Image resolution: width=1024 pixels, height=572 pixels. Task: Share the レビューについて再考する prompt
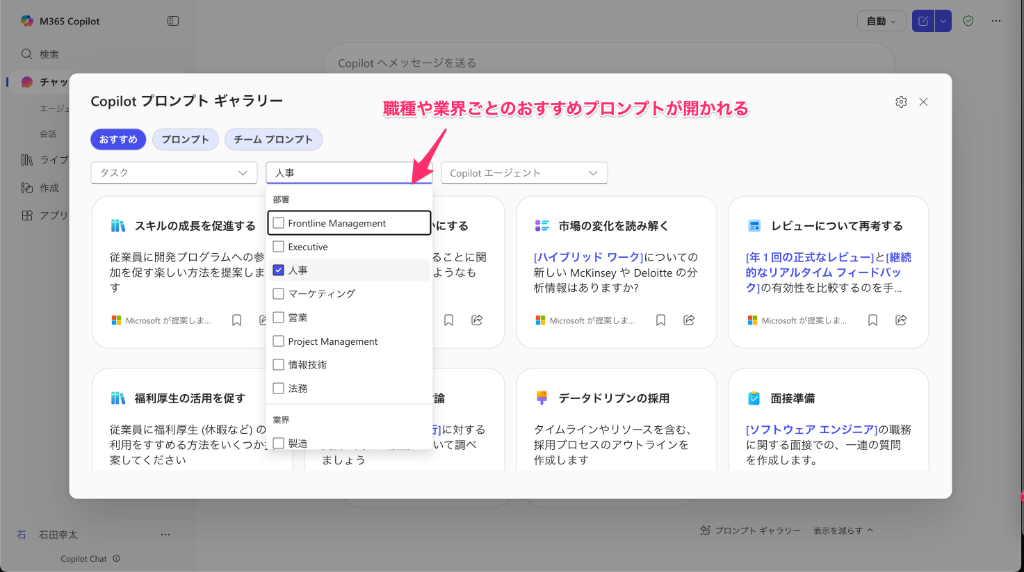(901, 320)
